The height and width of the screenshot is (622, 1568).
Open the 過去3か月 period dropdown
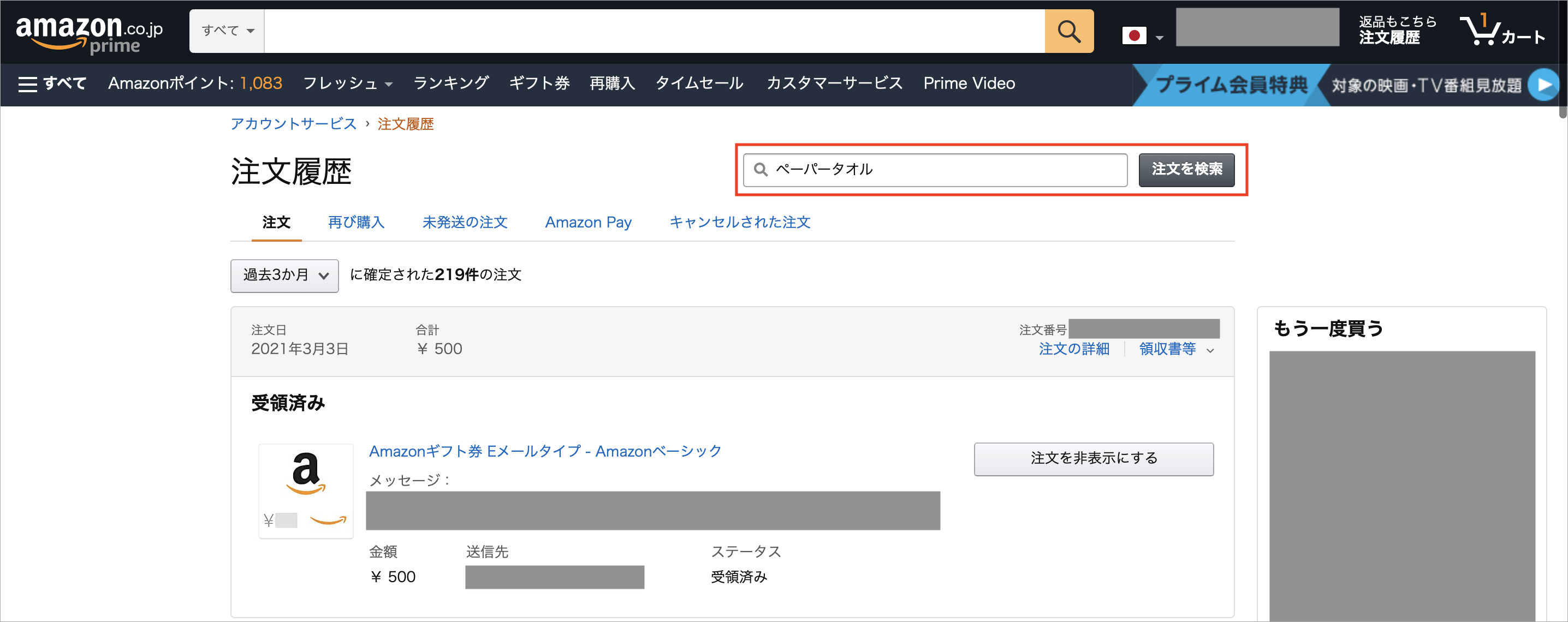[284, 276]
